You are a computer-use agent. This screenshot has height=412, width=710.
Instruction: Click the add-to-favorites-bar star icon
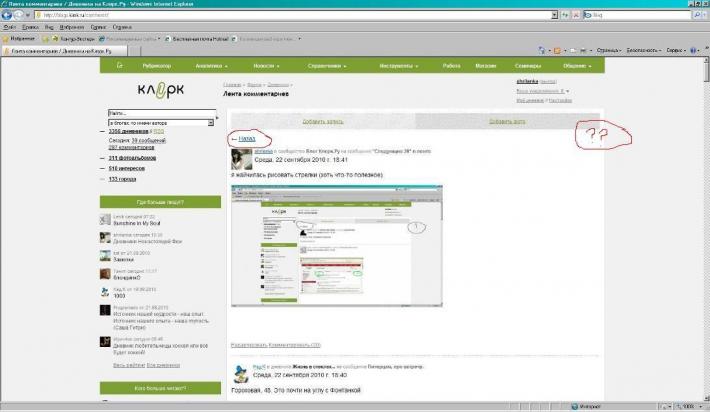click(x=46, y=39)
